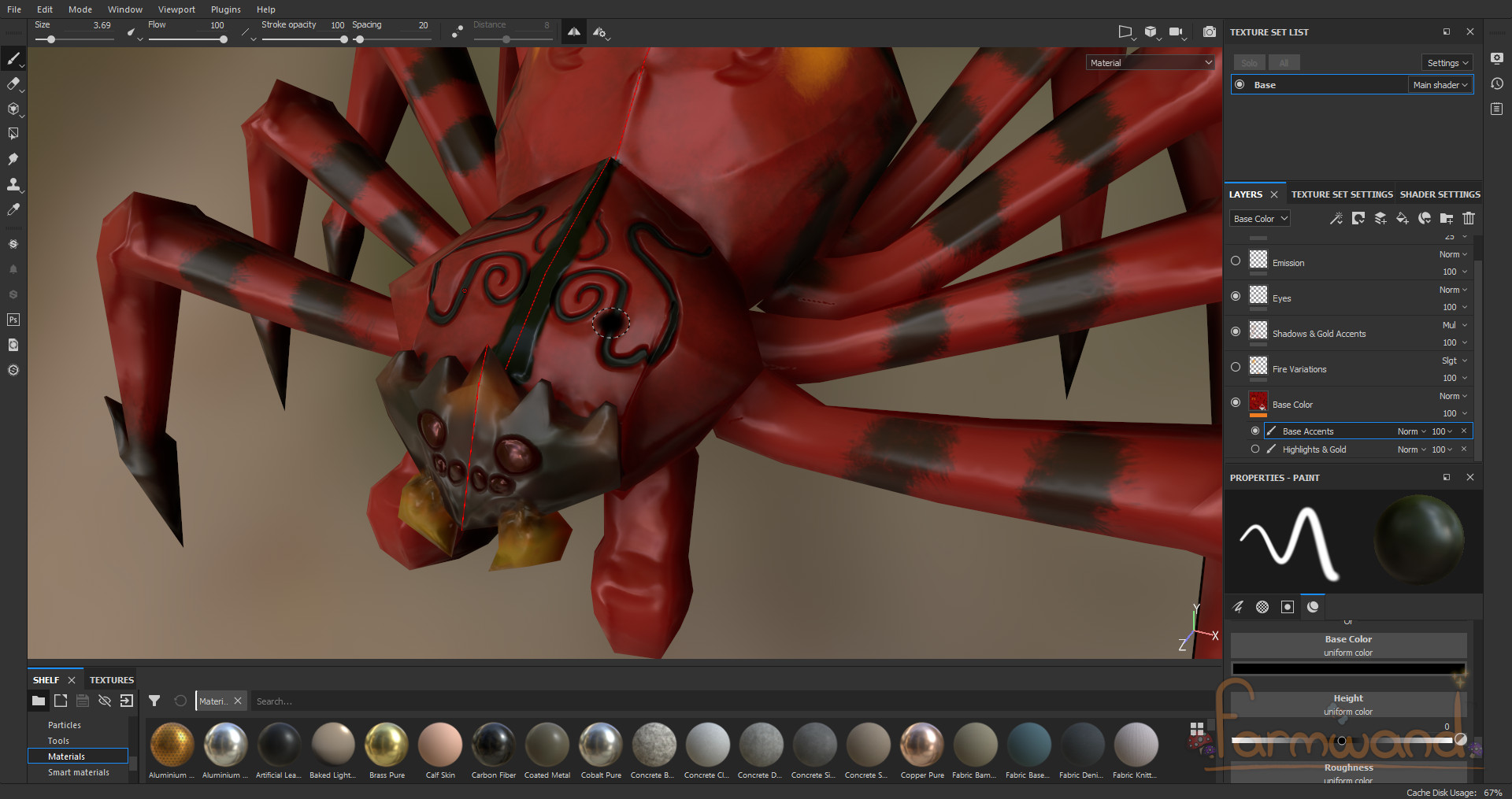Screen dimensions: 1512x799
Task: Click the shelf hide-unused eye-slash icon
Action: point(105,701)
